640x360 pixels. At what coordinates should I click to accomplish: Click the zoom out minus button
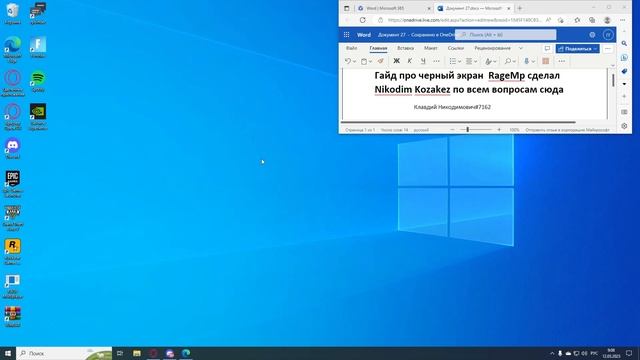click(452, 130)
